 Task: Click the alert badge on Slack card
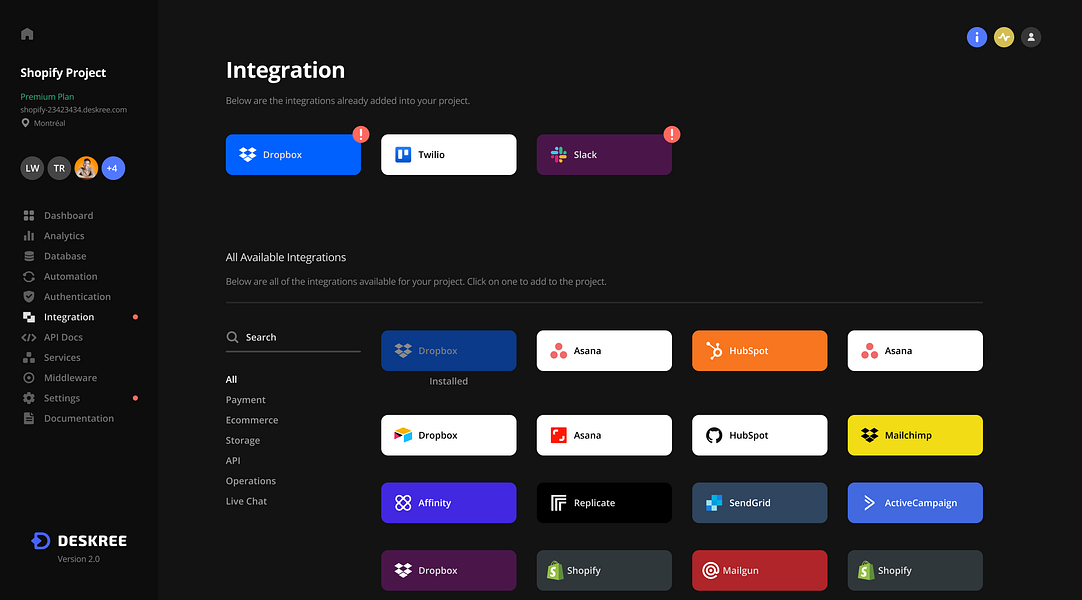coord(671,134)
